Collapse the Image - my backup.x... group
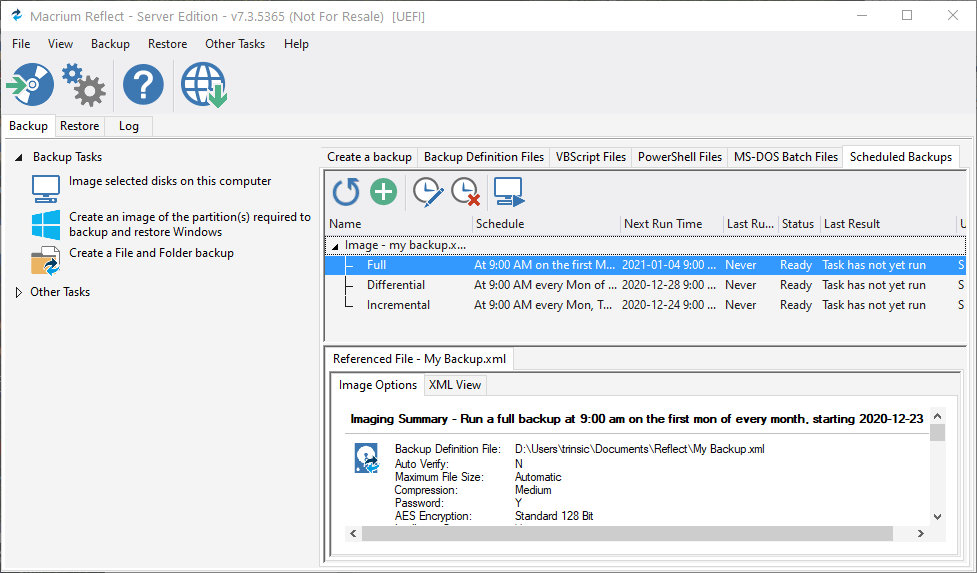The image size is (977, 573). [x=335, y=246]
